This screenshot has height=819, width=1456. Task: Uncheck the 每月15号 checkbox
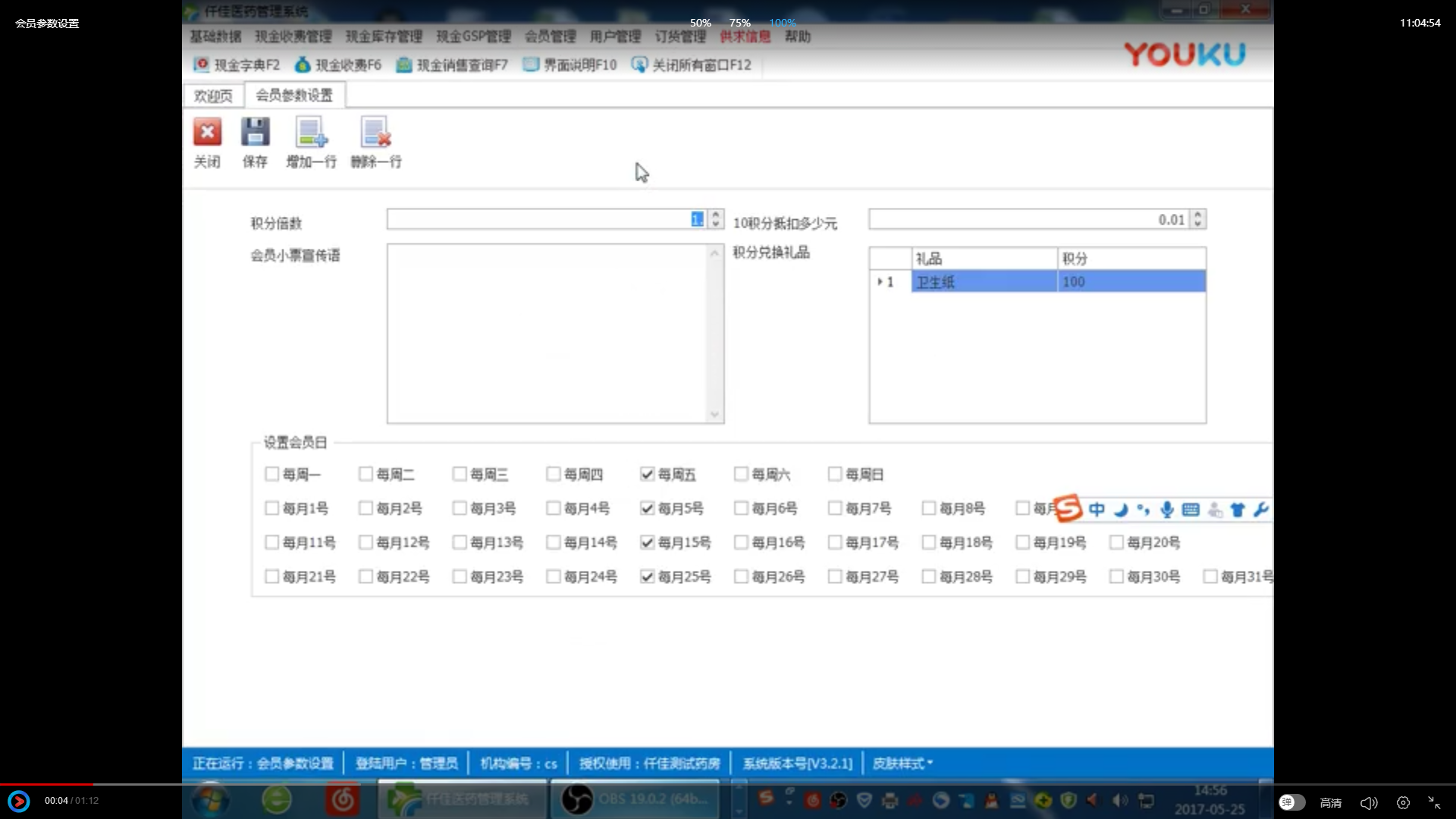tap(647, 542)
